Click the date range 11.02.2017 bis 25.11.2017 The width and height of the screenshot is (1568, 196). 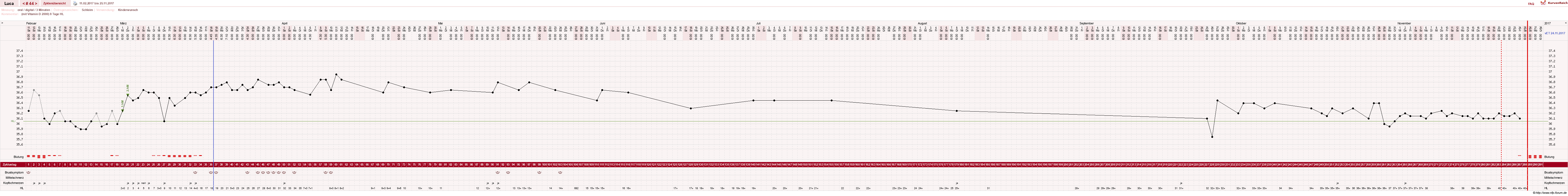click(x=97, y=4)
